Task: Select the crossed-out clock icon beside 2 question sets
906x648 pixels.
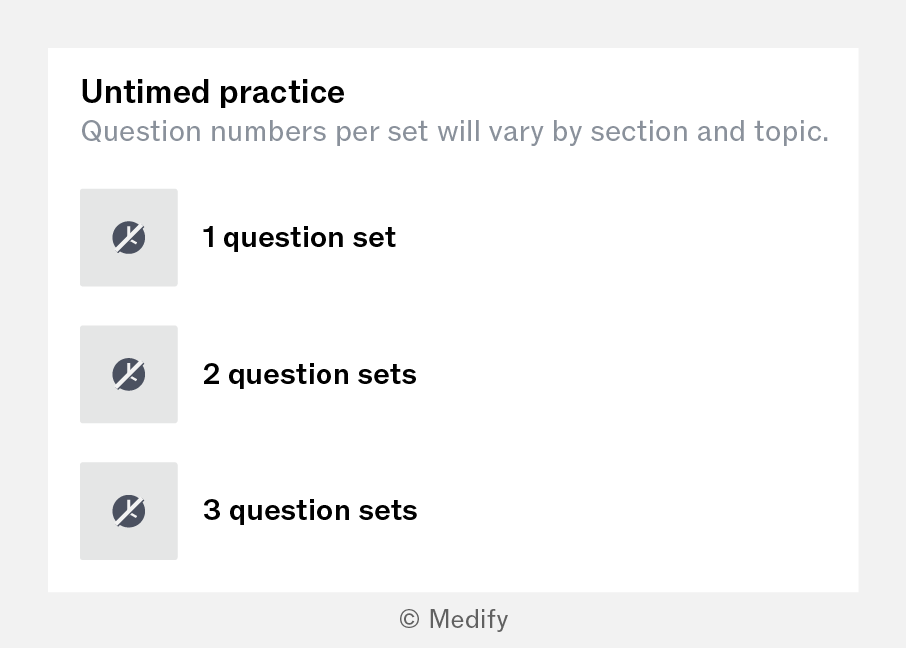Action: [x=129, y=374]
